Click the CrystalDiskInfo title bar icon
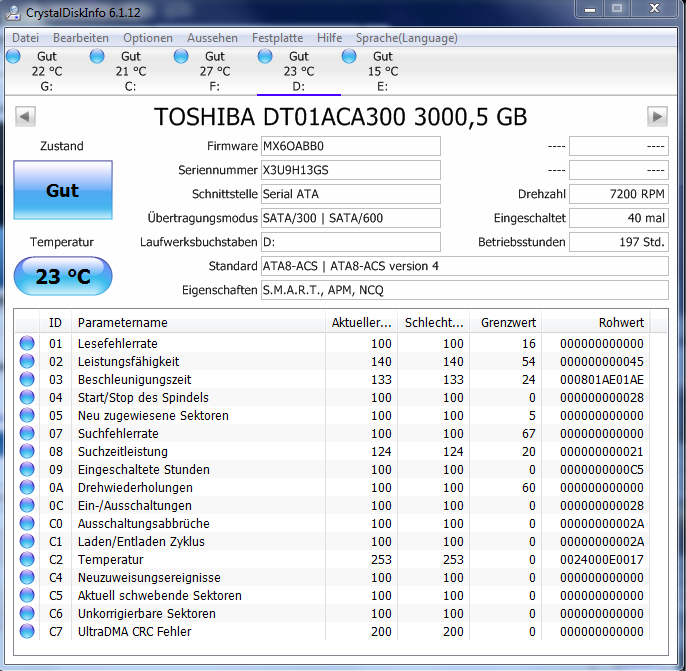Viewport: 686px width, 671px height. click(x=13, y=12)
